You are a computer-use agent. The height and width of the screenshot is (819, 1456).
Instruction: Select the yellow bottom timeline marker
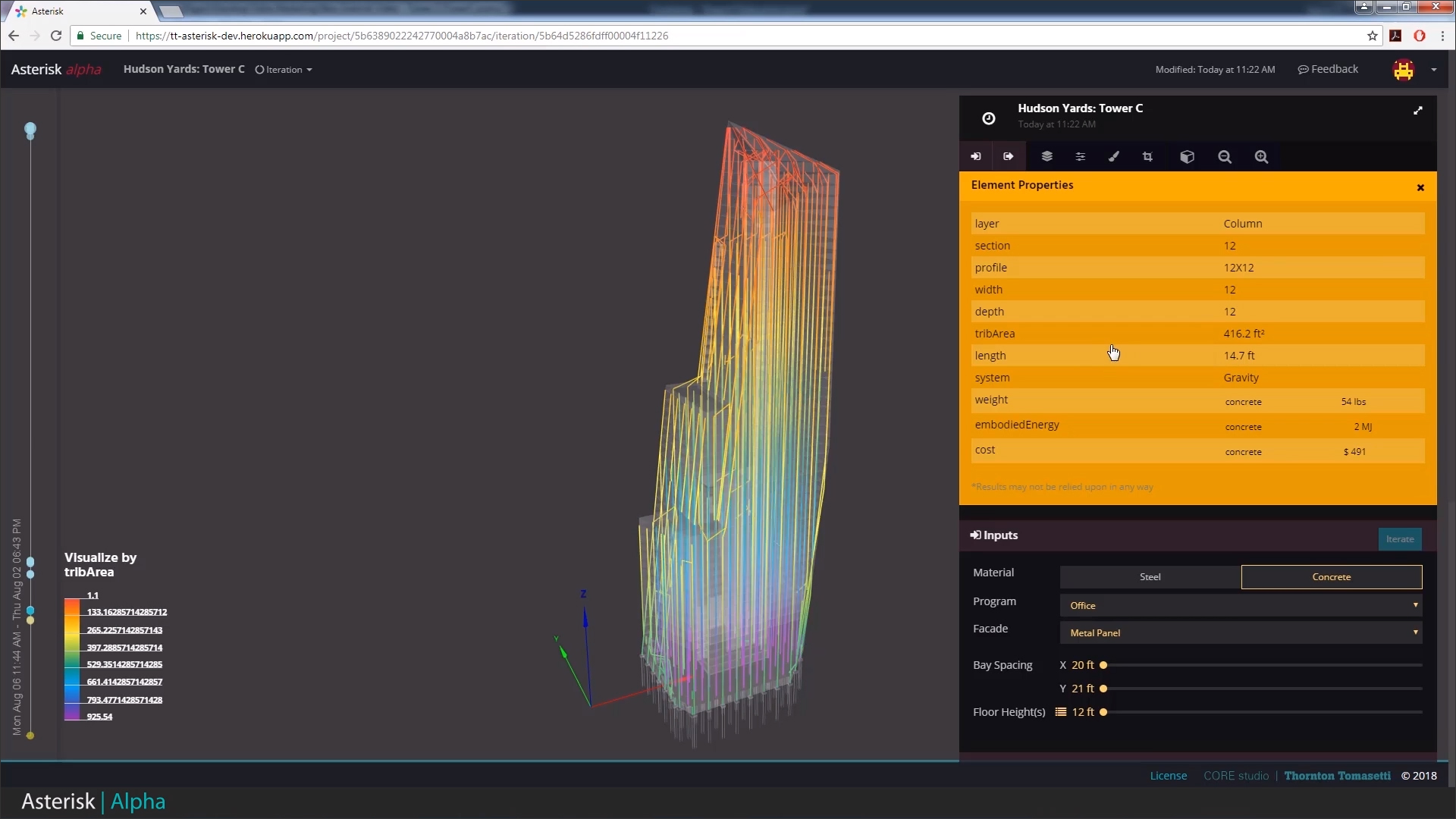pyautogui.click(x=30, y=736)
